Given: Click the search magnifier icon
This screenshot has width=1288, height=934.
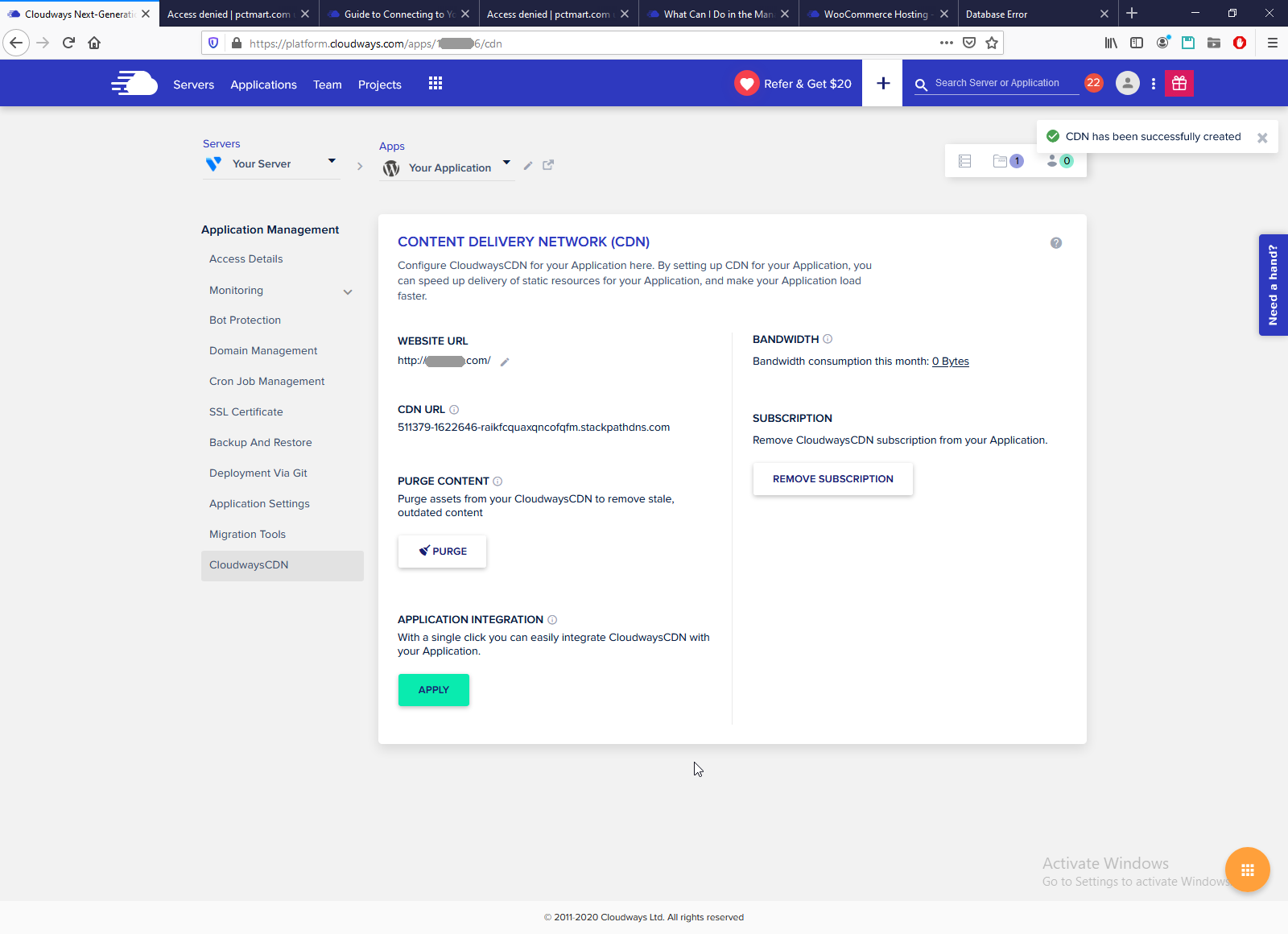Looking at the screenshot, I should [922, 84].
